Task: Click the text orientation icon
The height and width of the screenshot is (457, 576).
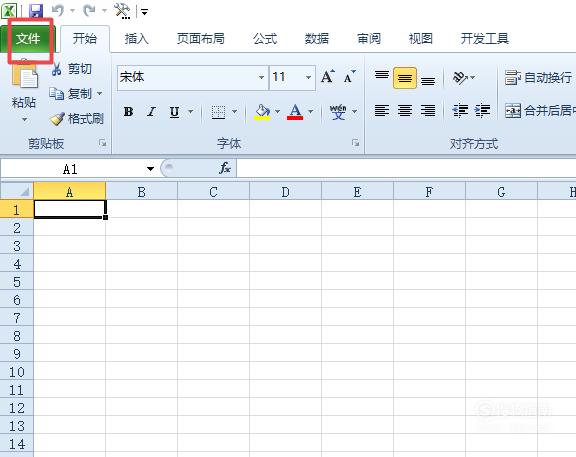Action: click(x=461, y=77)
